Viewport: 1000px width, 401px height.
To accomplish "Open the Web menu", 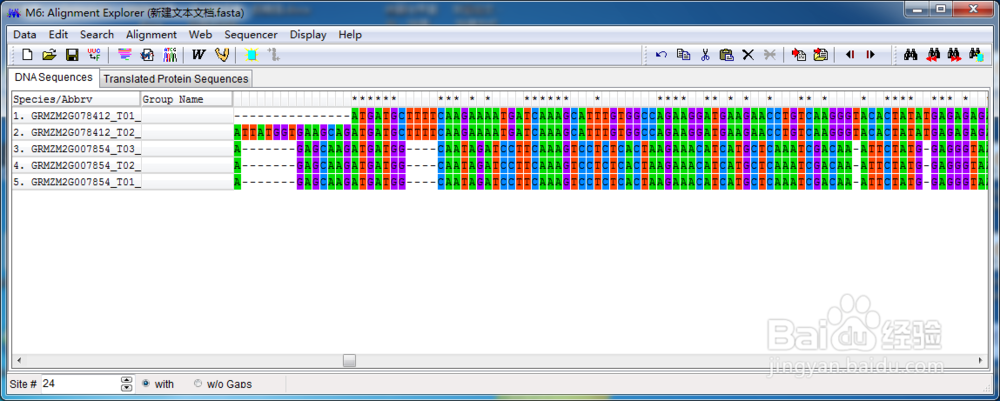I will pos(200,34).
